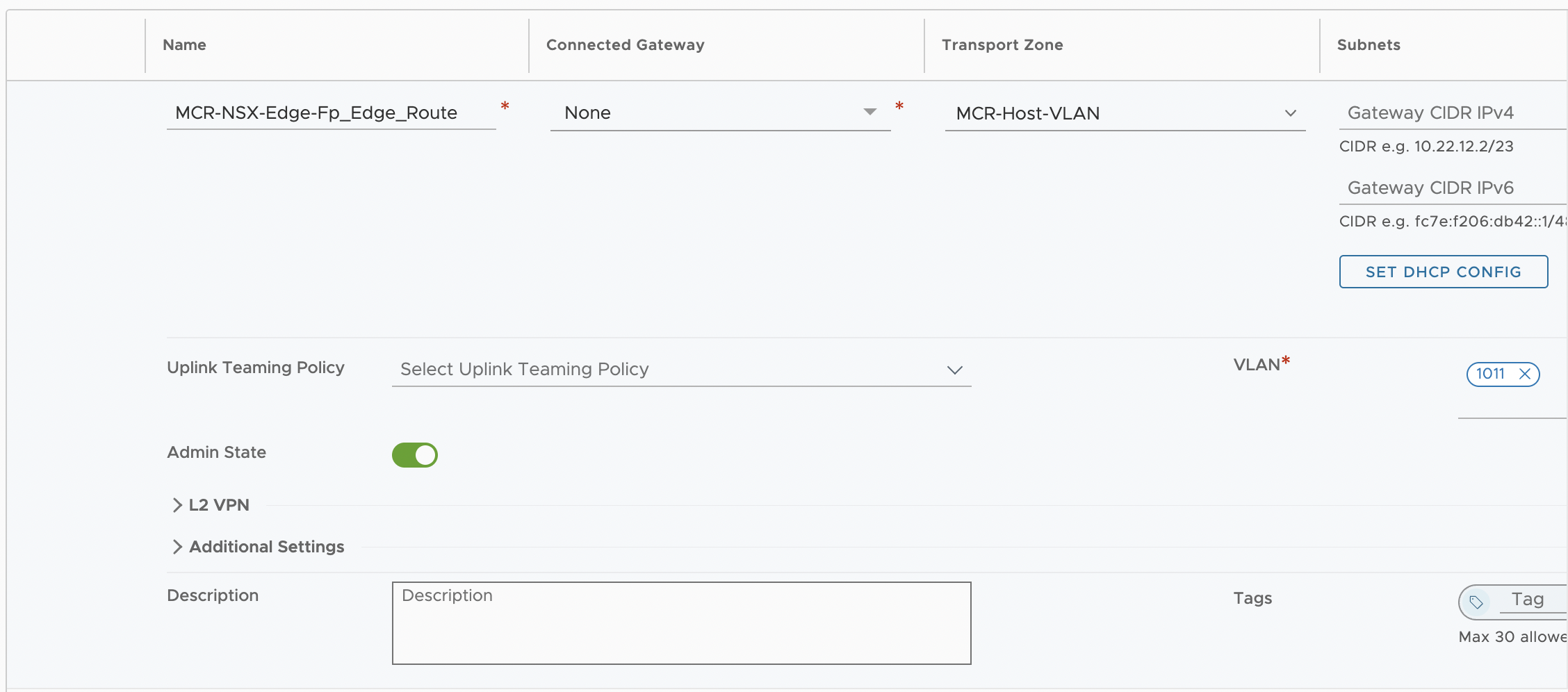Expand the L2 VPN section
Screen dimensions: 1568x692
[219, 505]
